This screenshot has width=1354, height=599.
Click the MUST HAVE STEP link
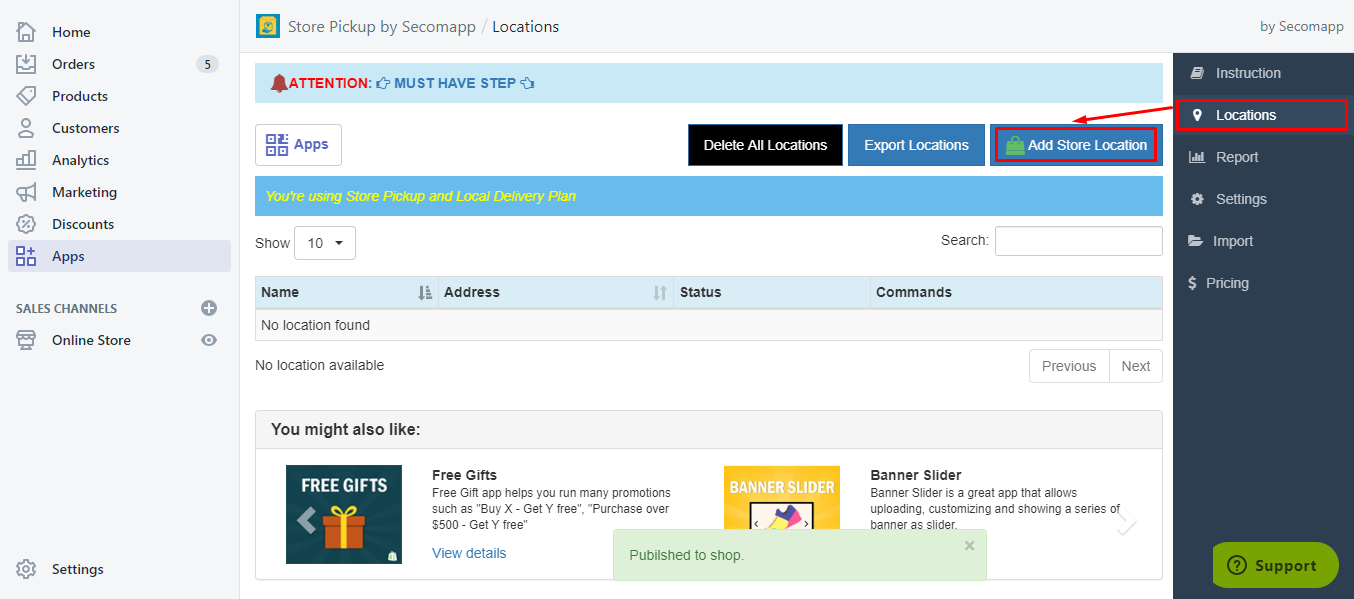point(456,83)
